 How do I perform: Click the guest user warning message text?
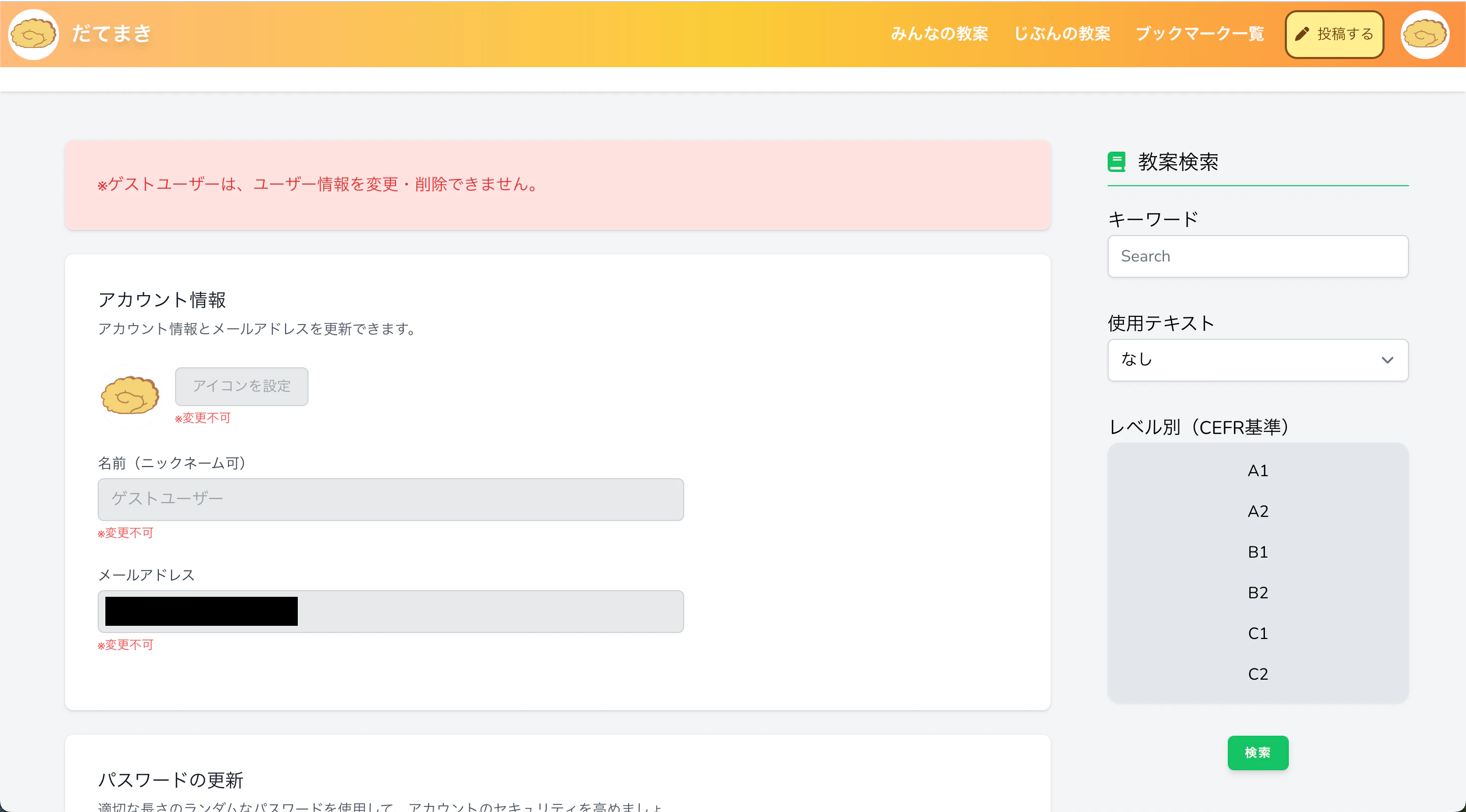(318, 184)
